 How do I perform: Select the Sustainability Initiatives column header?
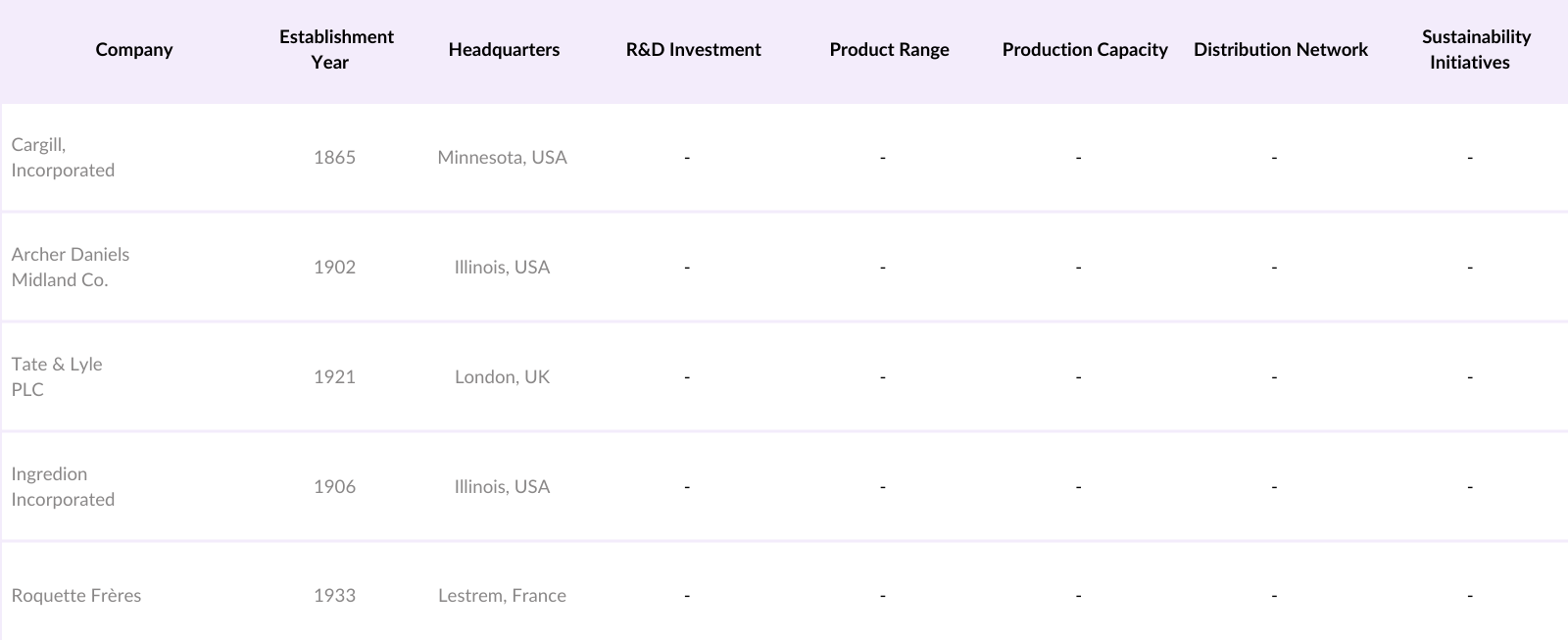click(1475, 50)
